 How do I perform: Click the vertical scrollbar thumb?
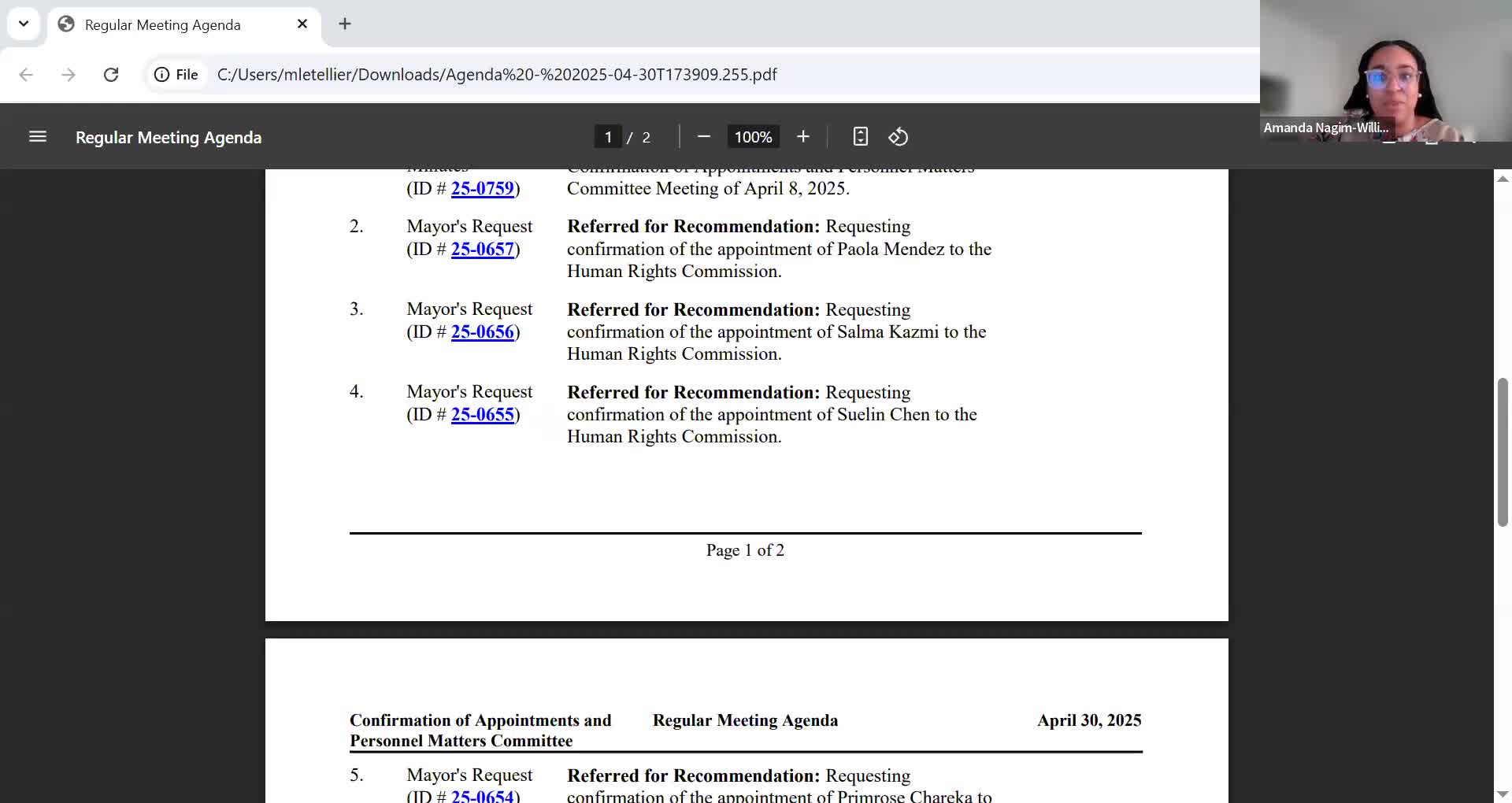pyautogui.click(x=1503, y=453)
